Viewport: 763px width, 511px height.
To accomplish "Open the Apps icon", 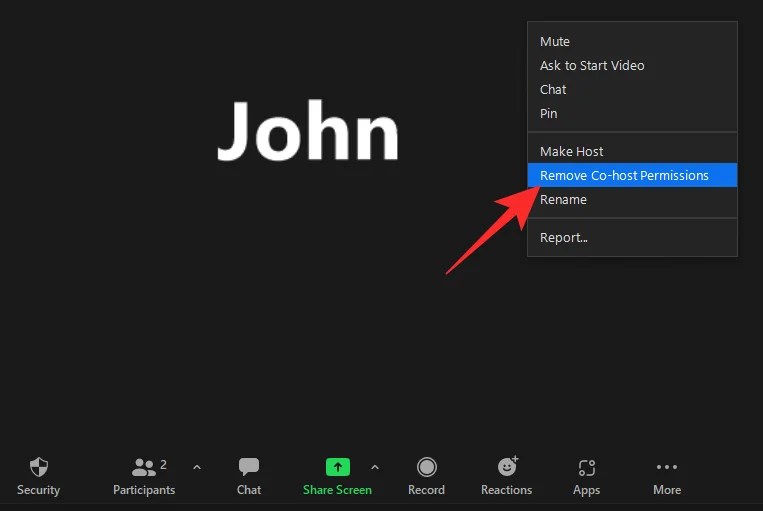I will pyautogui.click(x=587, y=467).
